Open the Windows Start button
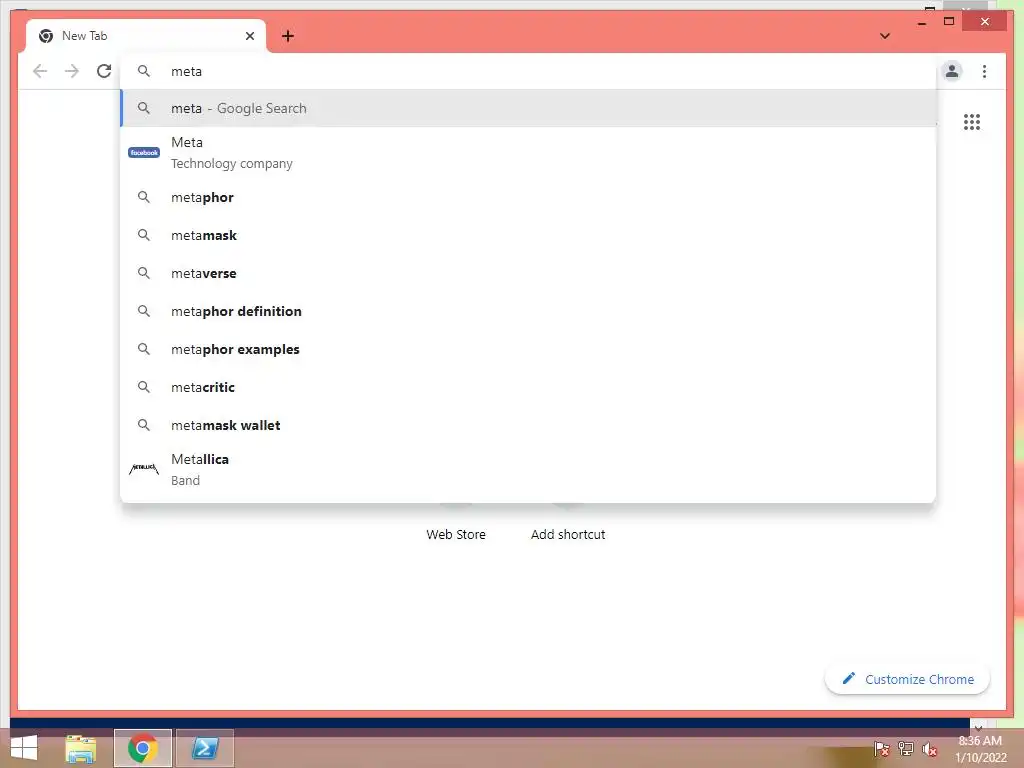The height and width of the screenshot is (768, 1024). click(x=24, y=748)
